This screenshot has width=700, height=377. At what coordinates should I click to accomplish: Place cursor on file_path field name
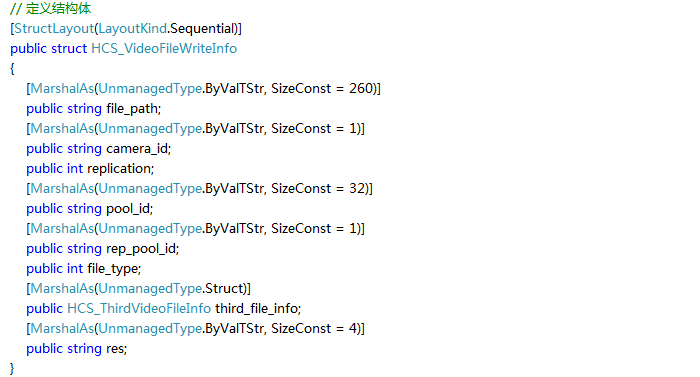tap(132, 109)
